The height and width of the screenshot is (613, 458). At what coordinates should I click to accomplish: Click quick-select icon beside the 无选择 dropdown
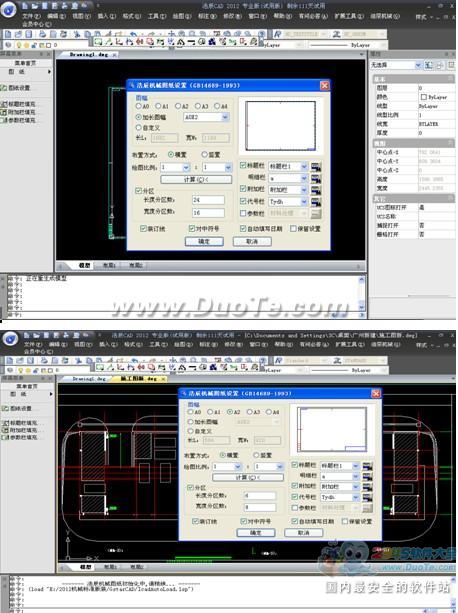tap(429, 65)
